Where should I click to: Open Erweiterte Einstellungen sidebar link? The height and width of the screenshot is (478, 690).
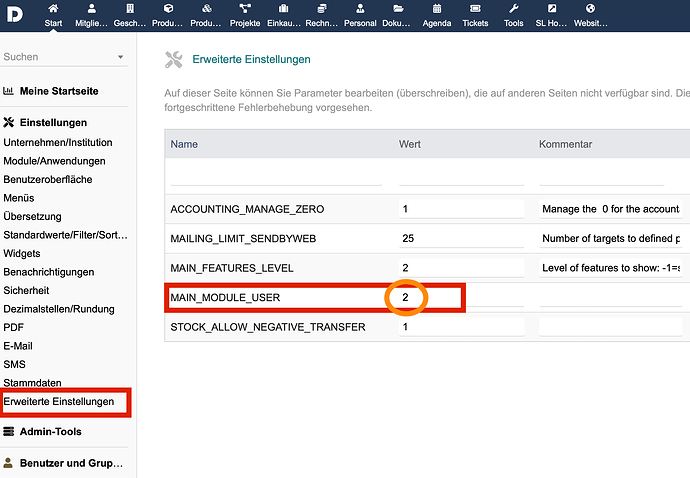tap(59, 401)
